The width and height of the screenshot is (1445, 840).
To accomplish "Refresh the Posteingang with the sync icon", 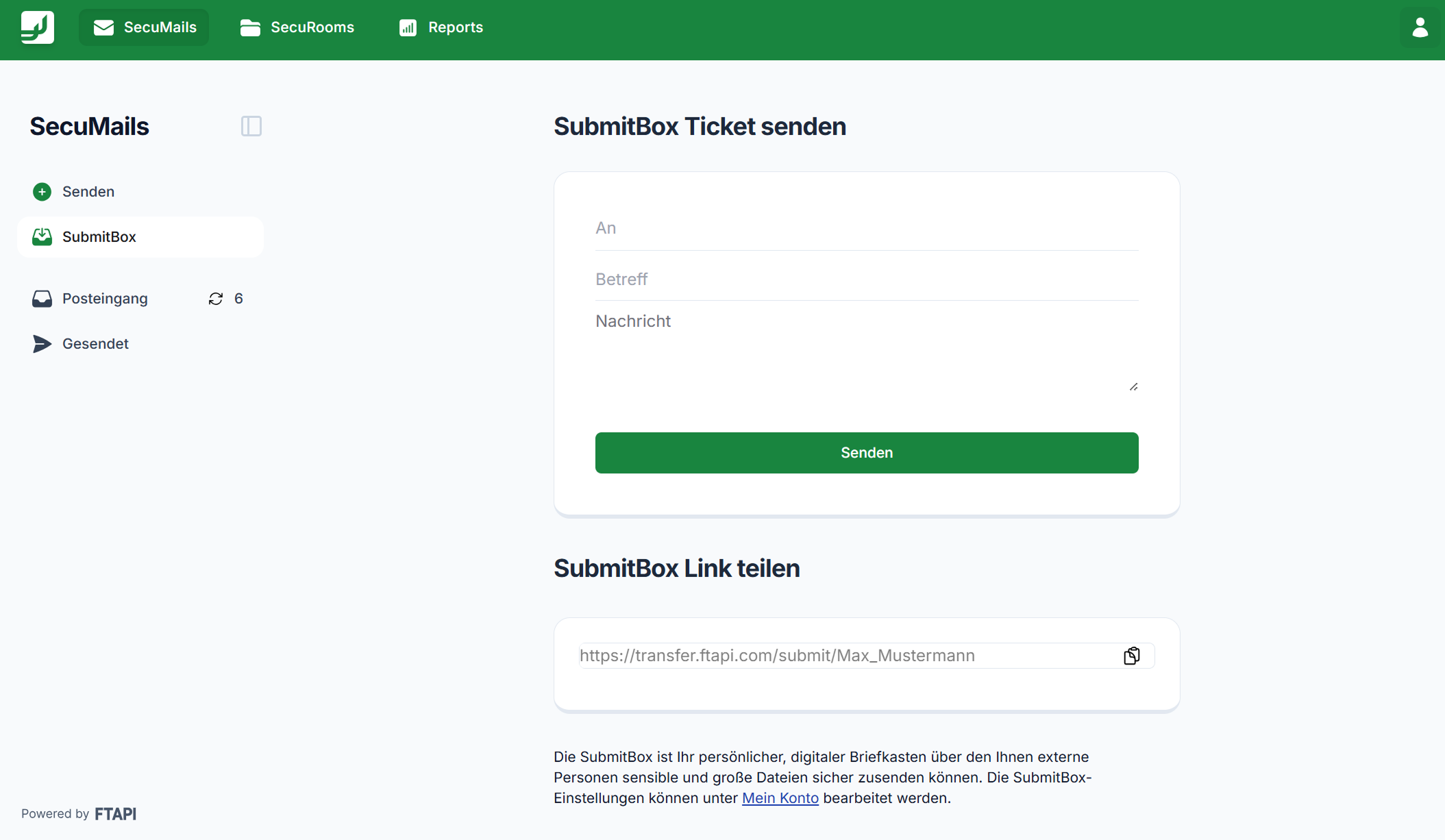I will (x=216, y=299).
